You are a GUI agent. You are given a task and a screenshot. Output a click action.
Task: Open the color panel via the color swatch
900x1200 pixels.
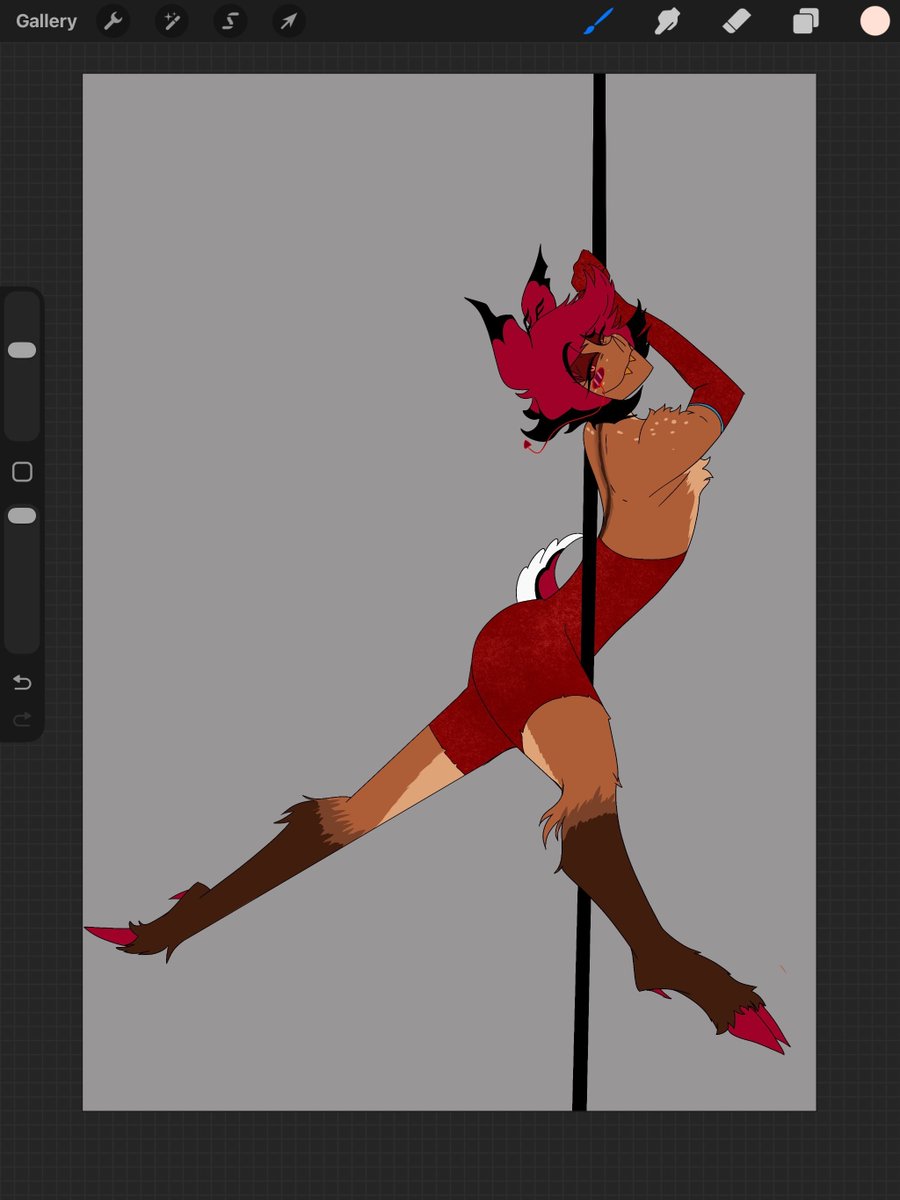pos(873,20)
